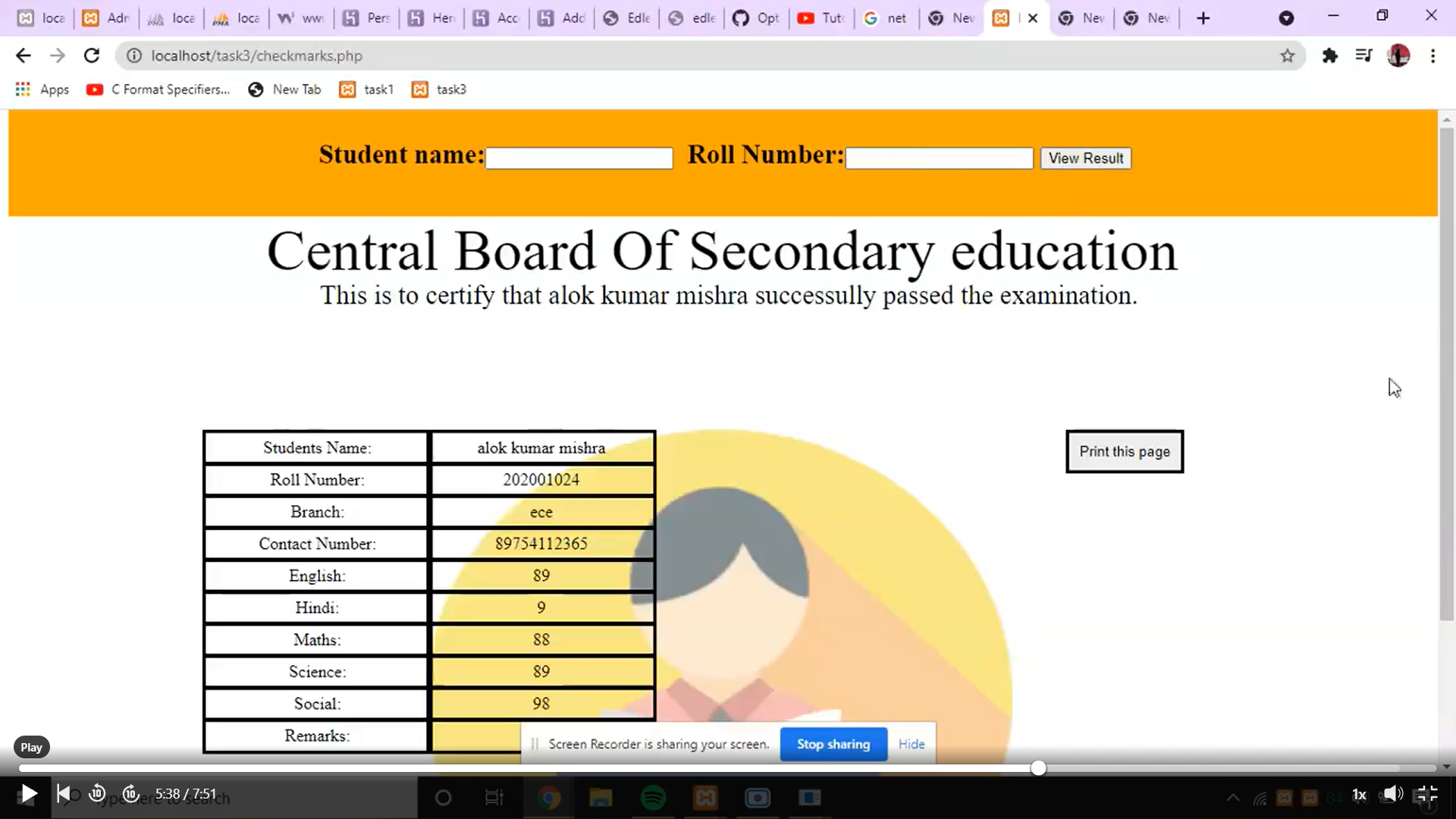This screenshot has width=1456, height=819.
Task: Bookmark this page with the star icon
Action: point(1288,55)
